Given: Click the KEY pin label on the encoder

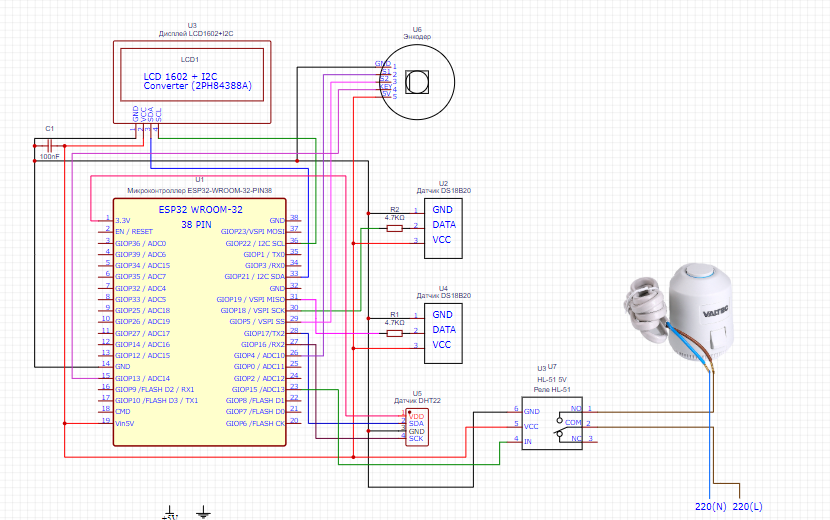Looking at the screenshot, I should [385, 86].
